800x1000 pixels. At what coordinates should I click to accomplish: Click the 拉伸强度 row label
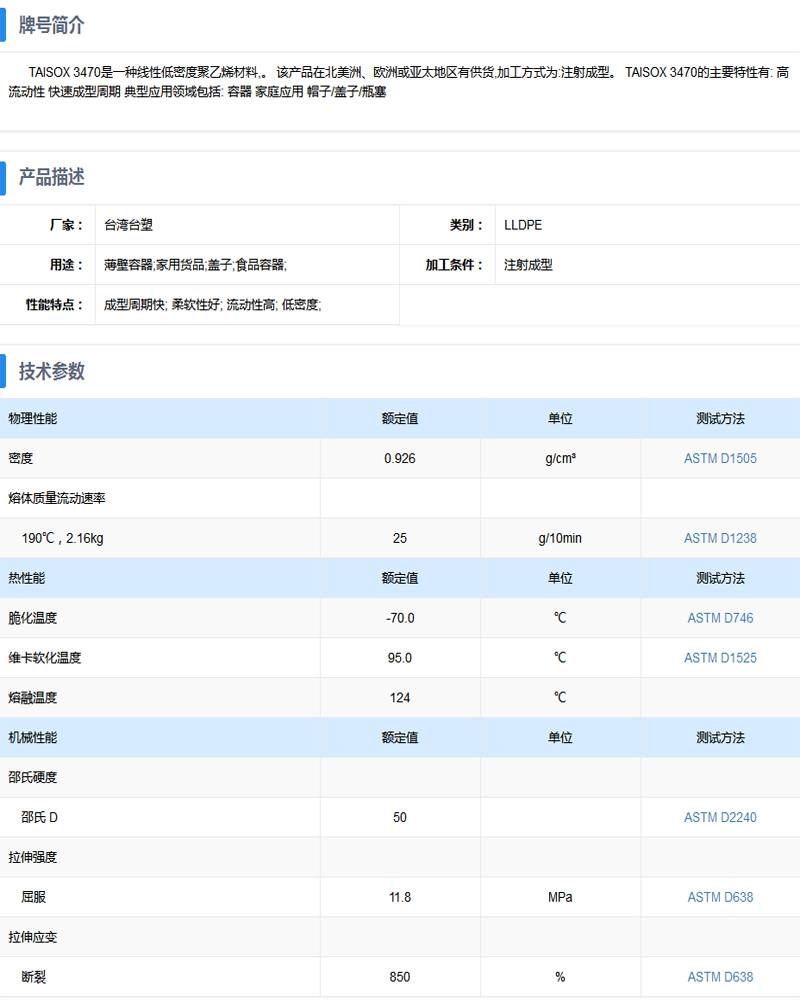pyautogui.click(x=33, y=857)
